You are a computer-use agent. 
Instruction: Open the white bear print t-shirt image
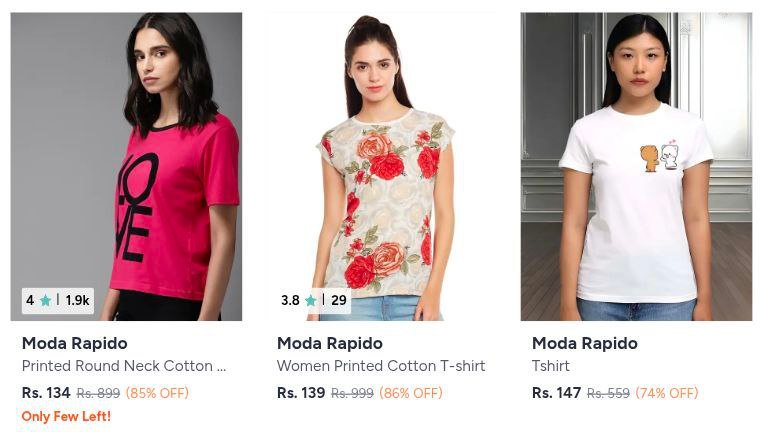click(636, 166)
